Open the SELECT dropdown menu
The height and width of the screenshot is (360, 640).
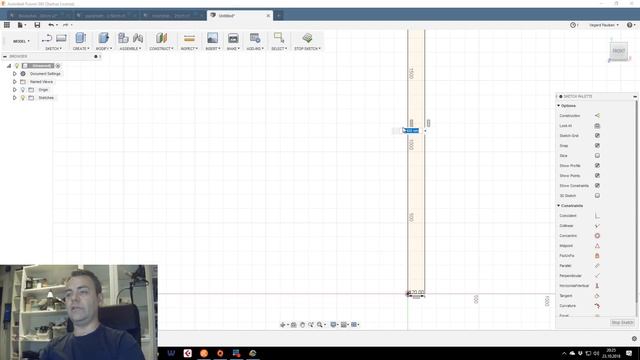(x=279, y=49)
